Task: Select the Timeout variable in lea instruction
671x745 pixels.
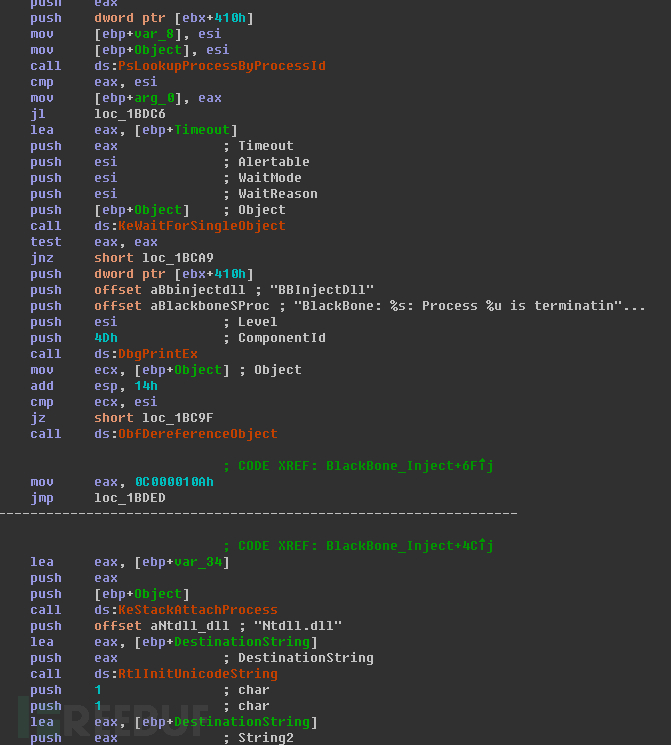Action: point(202,130)
